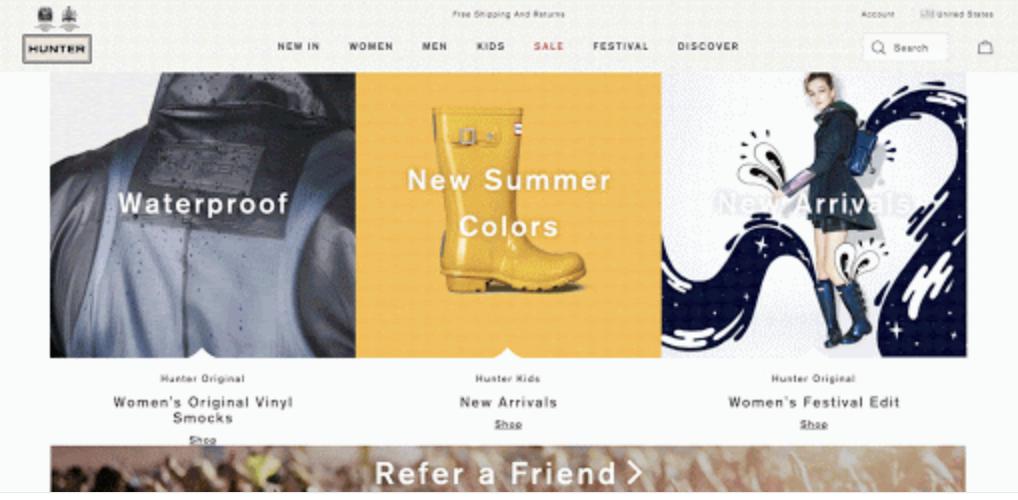Open the Account link
The width and height of the screenshot is (1018, 500).
point(878,14)
